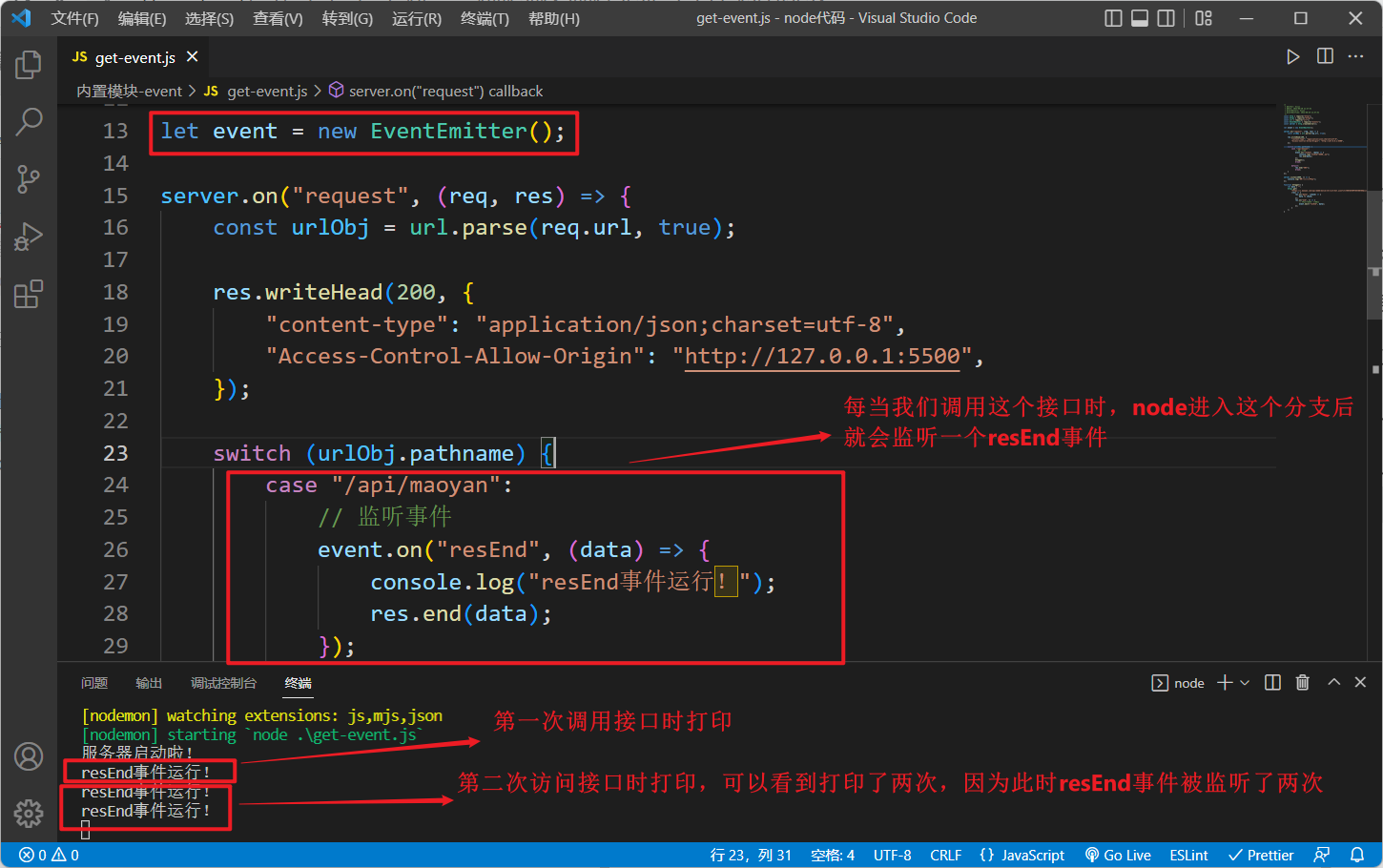Create a new terminal with plus icon
Viewport: 1383px width, 868px height.
[x=1225, y=683]
